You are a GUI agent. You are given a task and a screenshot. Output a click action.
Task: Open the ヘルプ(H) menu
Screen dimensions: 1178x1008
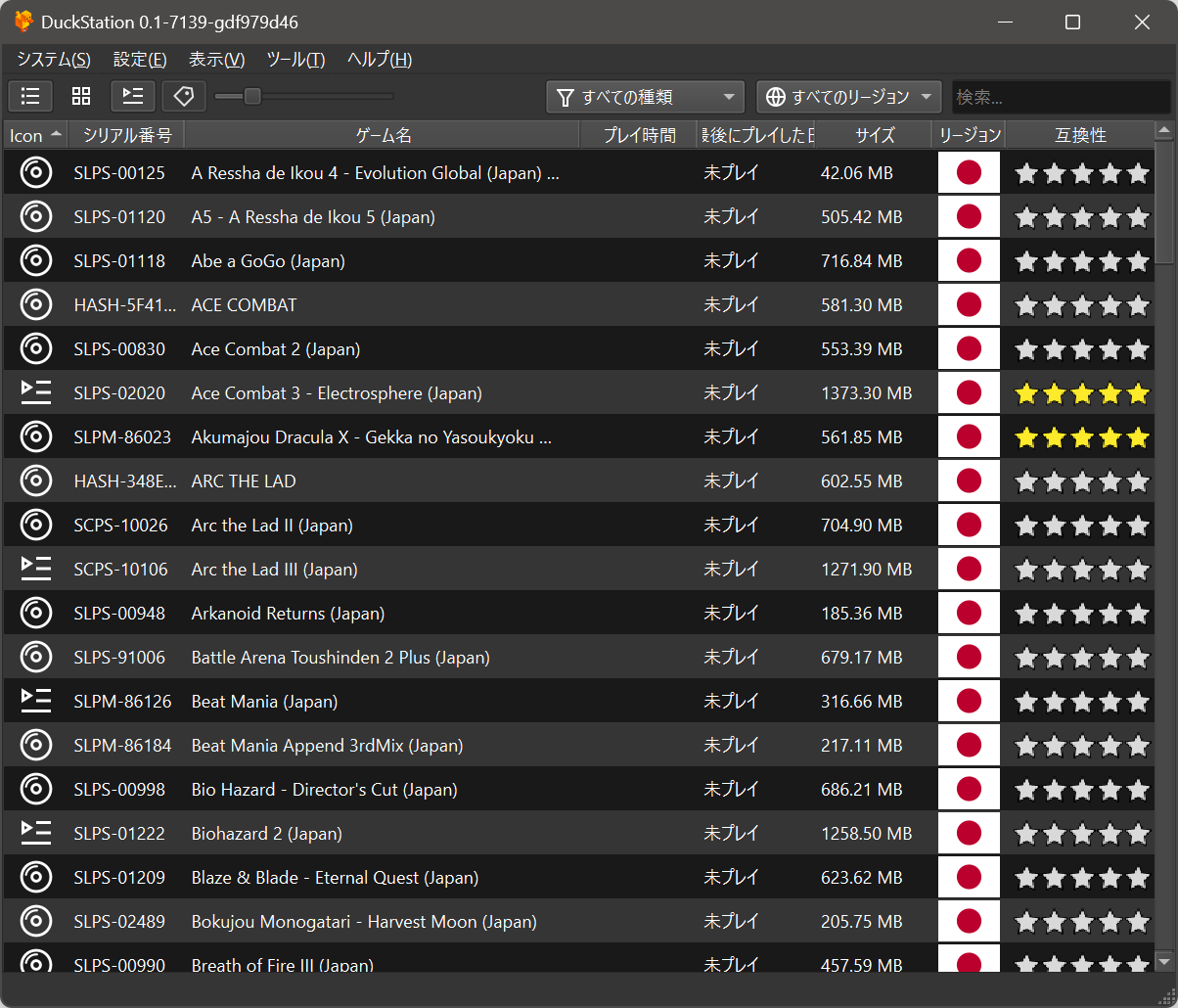(x=380, y=60)
